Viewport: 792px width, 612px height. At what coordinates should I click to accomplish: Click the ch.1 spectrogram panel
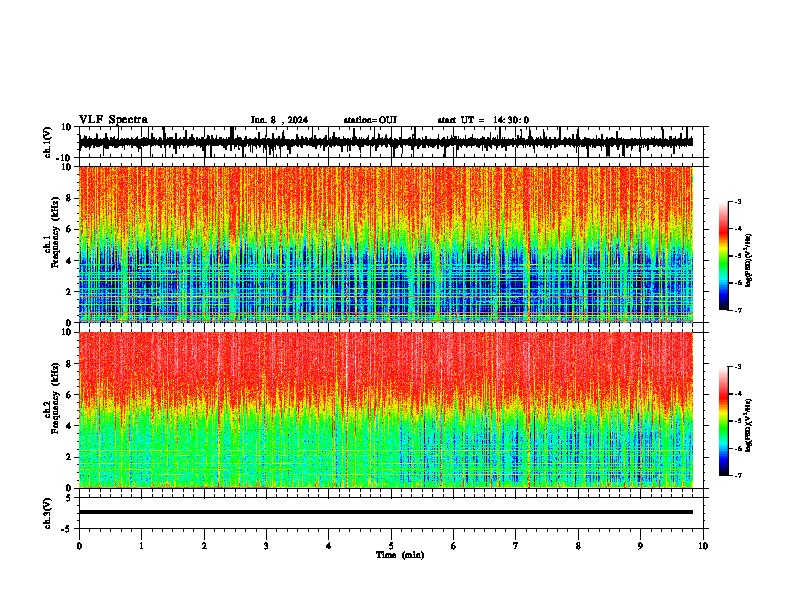385,244
